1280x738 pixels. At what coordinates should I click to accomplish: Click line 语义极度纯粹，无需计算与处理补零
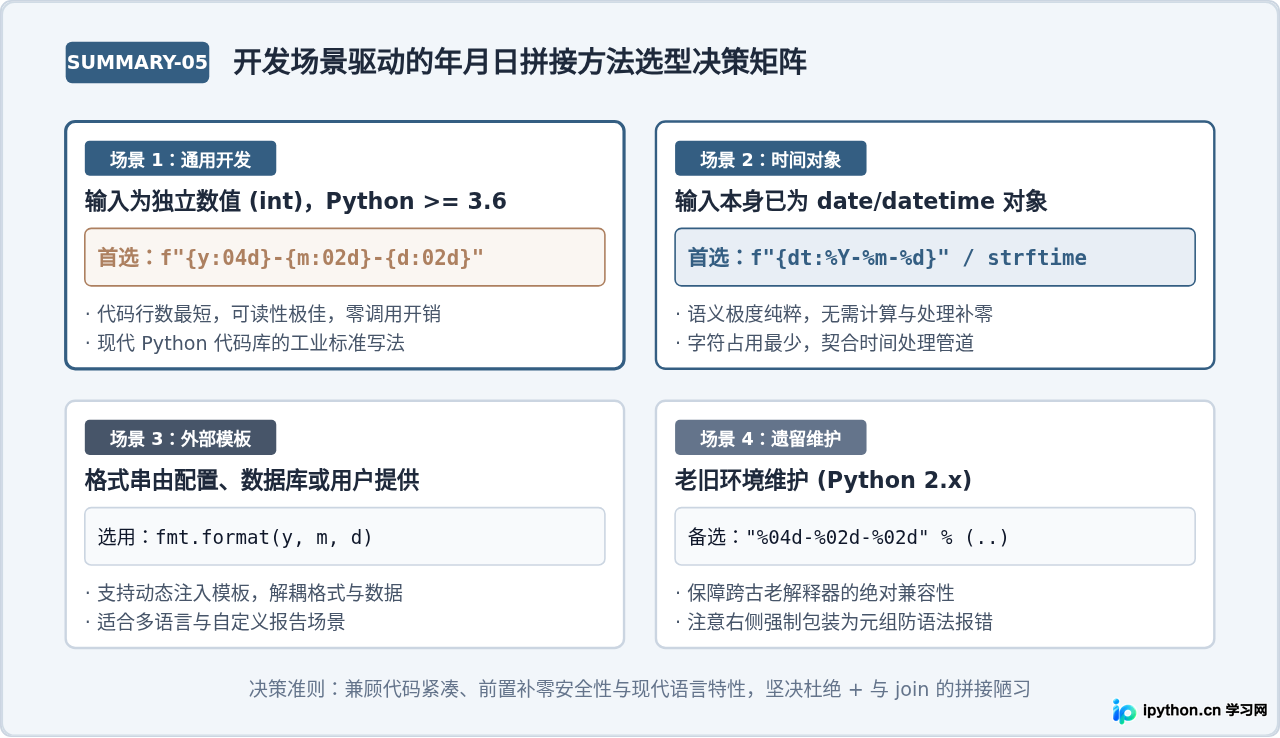tap(834, 314)
